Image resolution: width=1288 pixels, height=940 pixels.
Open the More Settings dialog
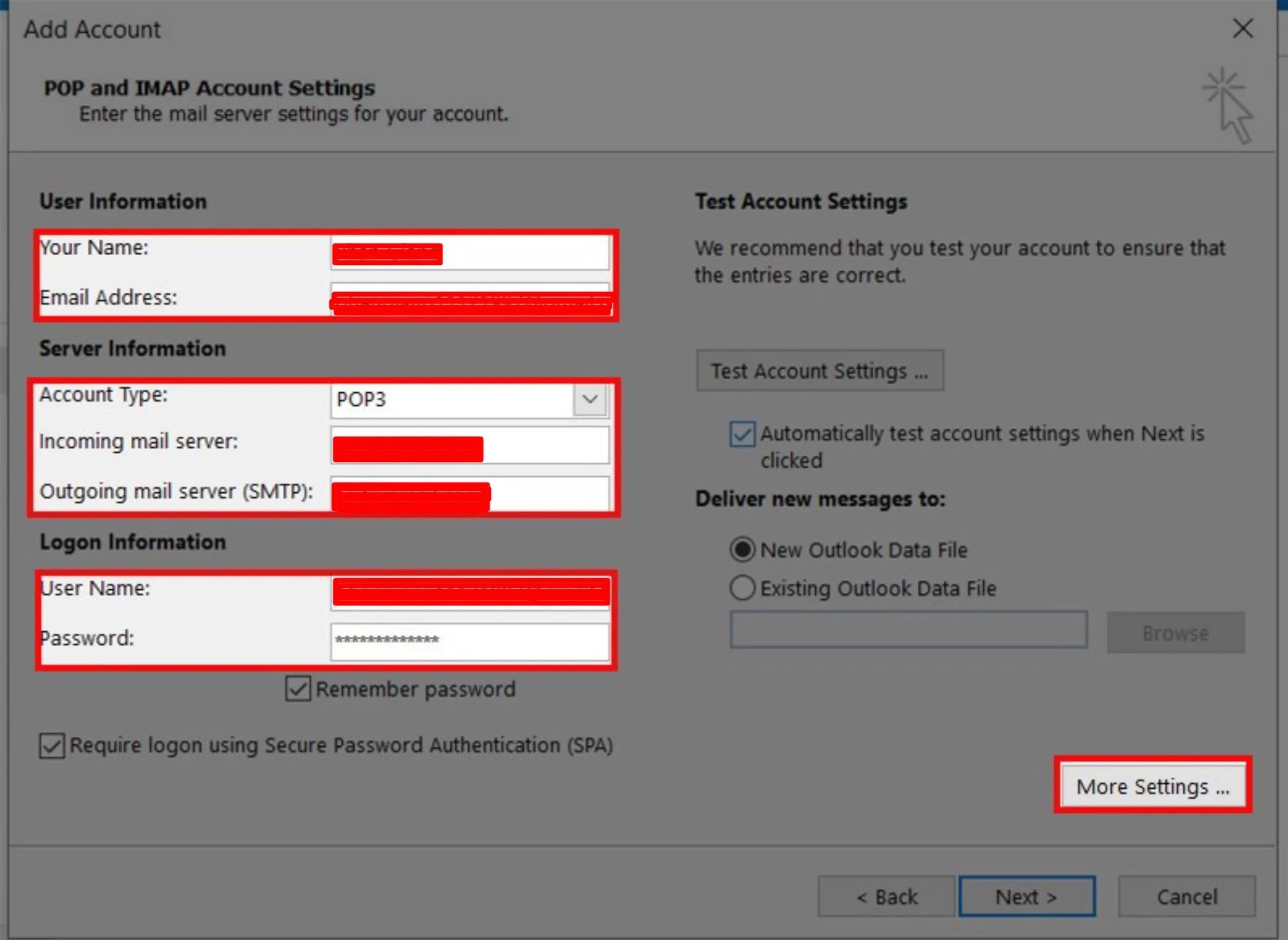[x=1152, y=786]
